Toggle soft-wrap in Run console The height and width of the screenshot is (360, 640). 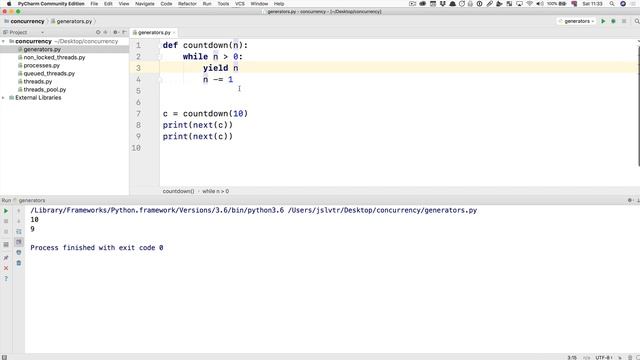pos(19,231)
